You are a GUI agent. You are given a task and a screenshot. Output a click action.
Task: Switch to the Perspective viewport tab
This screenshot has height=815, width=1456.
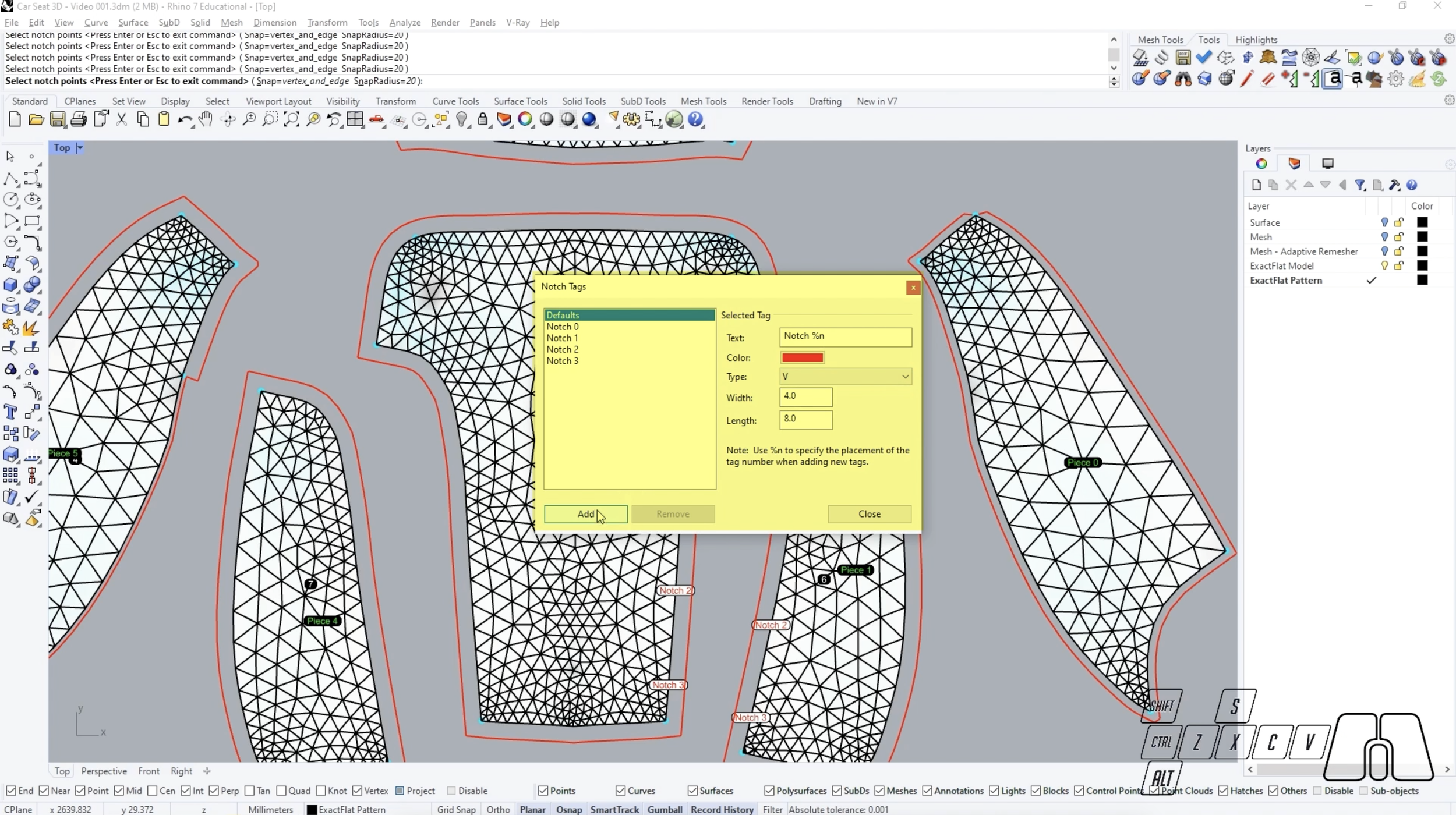click(x=104, y=771)
